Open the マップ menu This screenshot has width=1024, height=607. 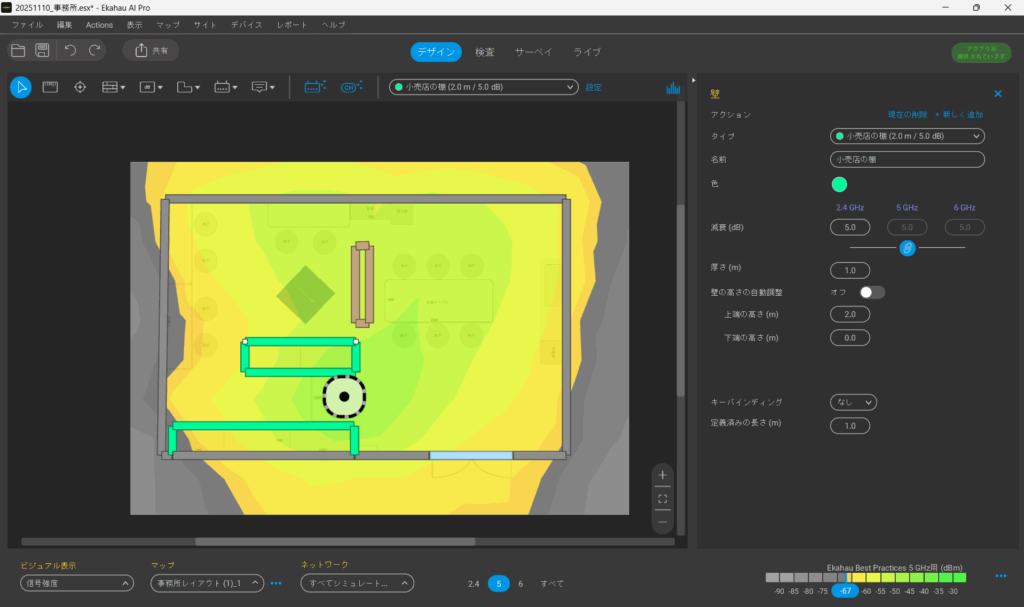(168, 24)
